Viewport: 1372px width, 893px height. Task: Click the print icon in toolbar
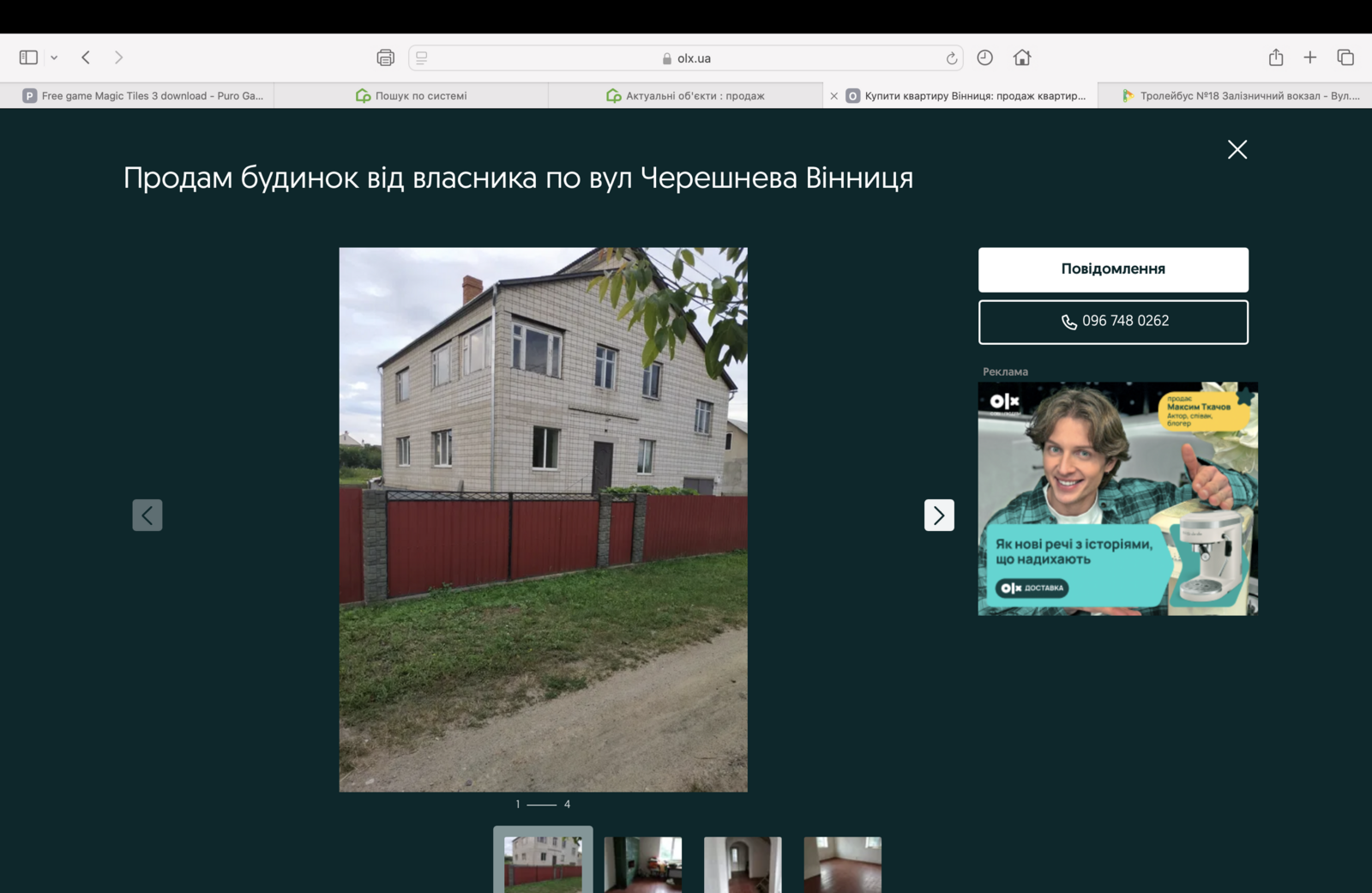tap(385, 57)
